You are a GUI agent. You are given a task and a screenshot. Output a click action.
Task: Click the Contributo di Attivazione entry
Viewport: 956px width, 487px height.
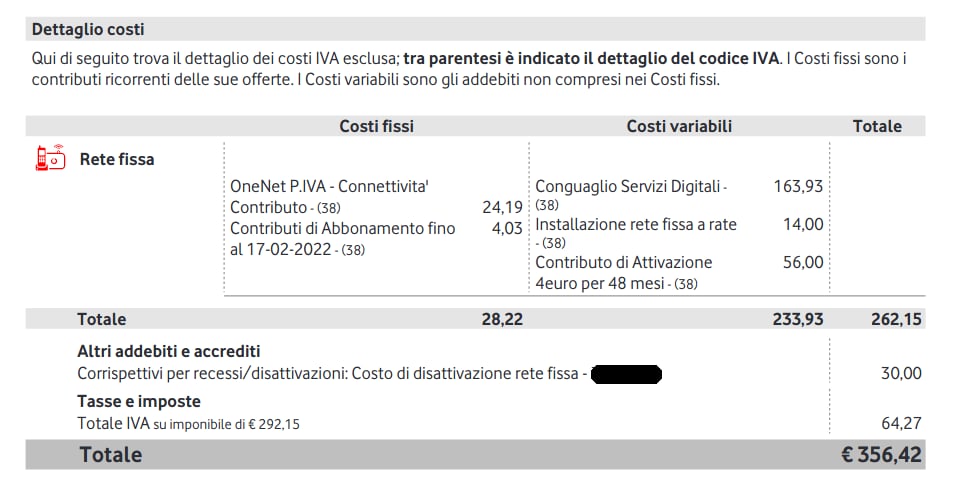[624, 263]
